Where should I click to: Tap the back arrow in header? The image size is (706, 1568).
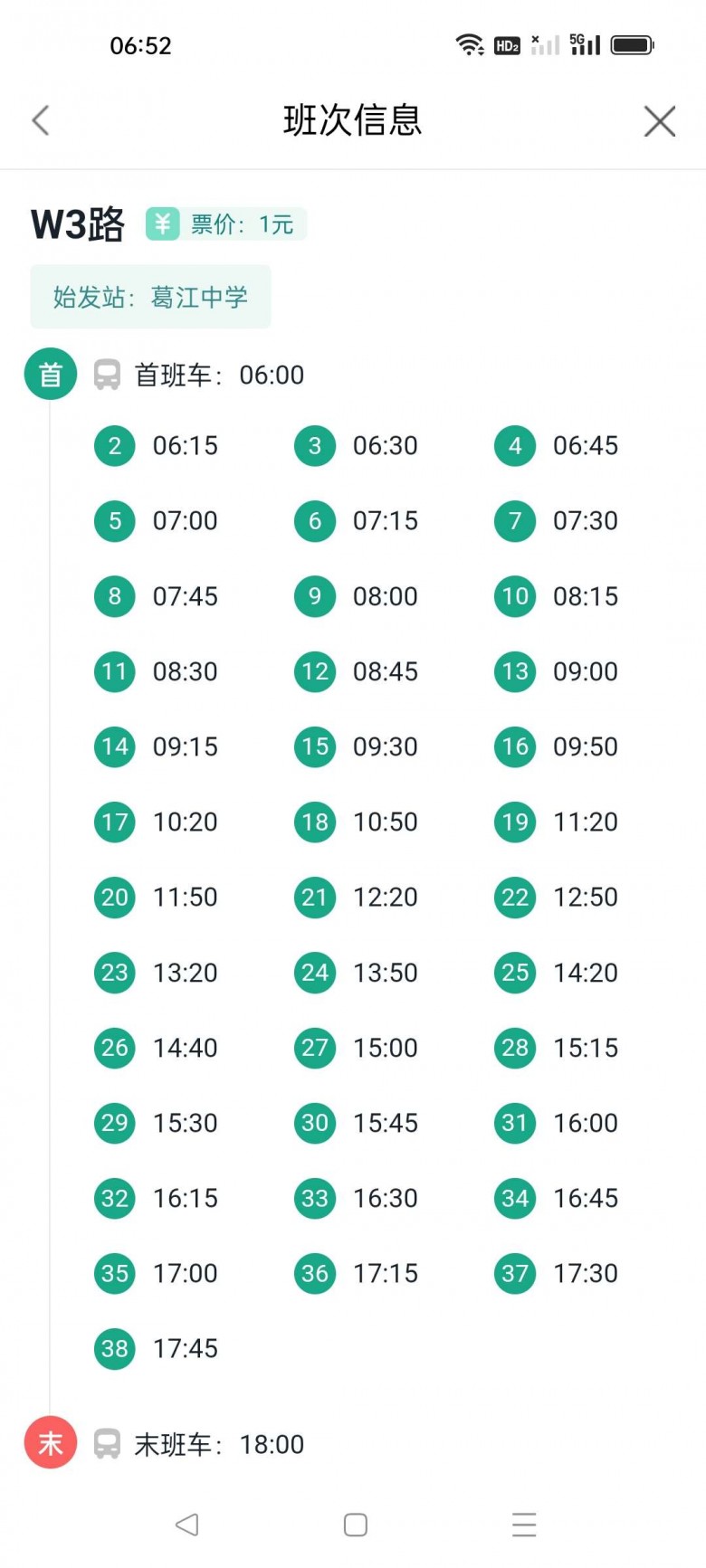pyautogui.click(x=41, y=120)
